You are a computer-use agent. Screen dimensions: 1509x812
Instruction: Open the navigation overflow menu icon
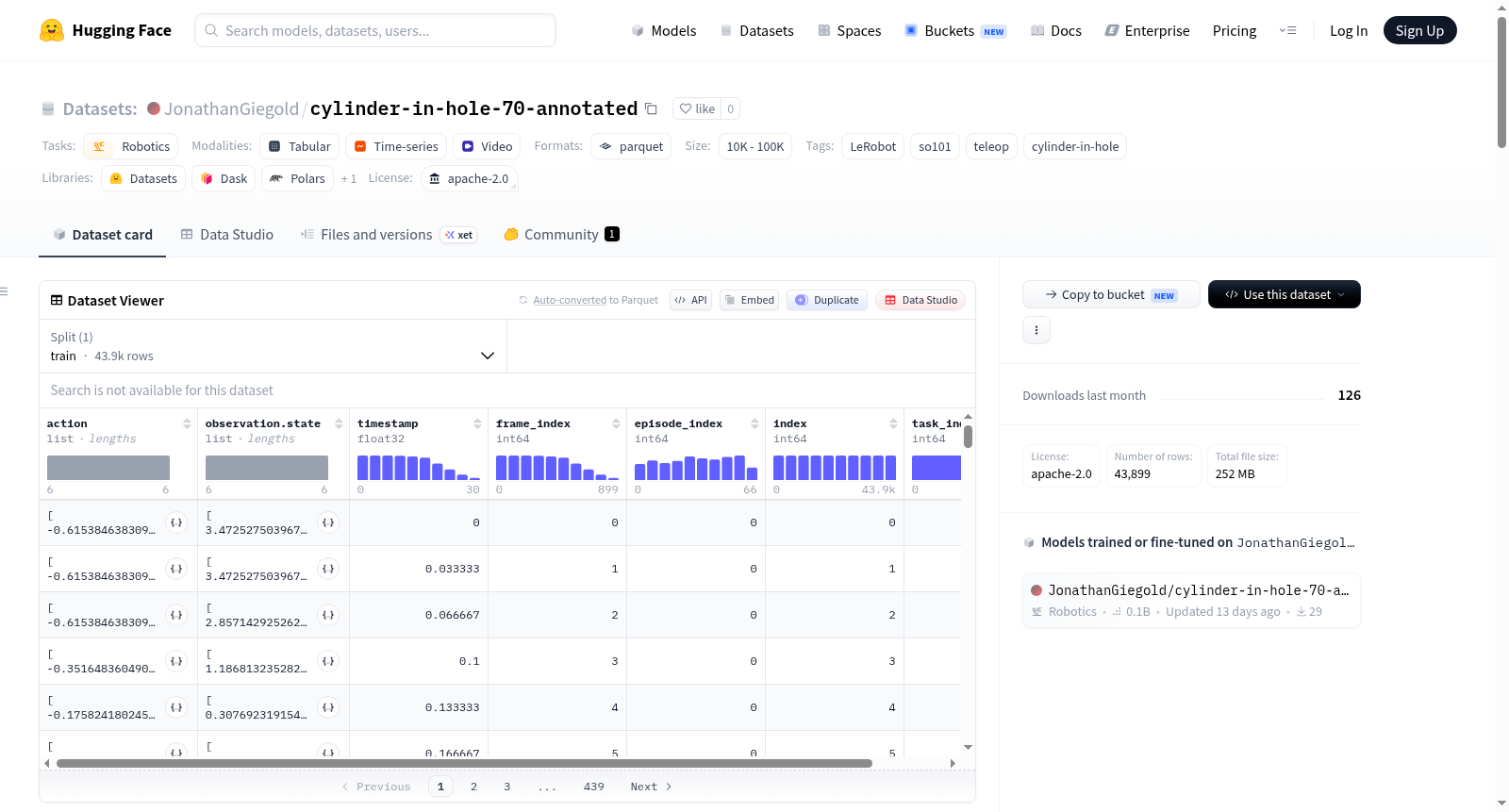click(x=1287, y=30)
